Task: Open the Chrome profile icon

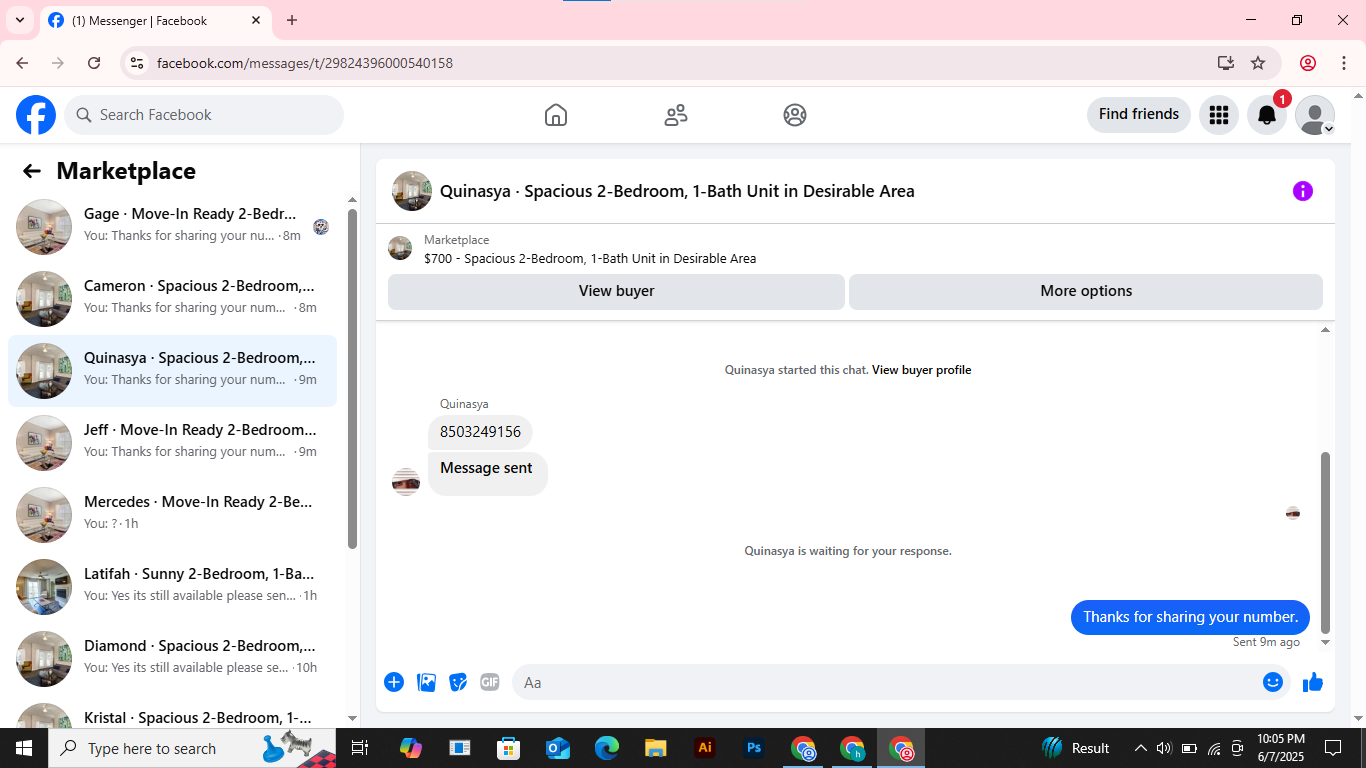Action: (1308, 63)
